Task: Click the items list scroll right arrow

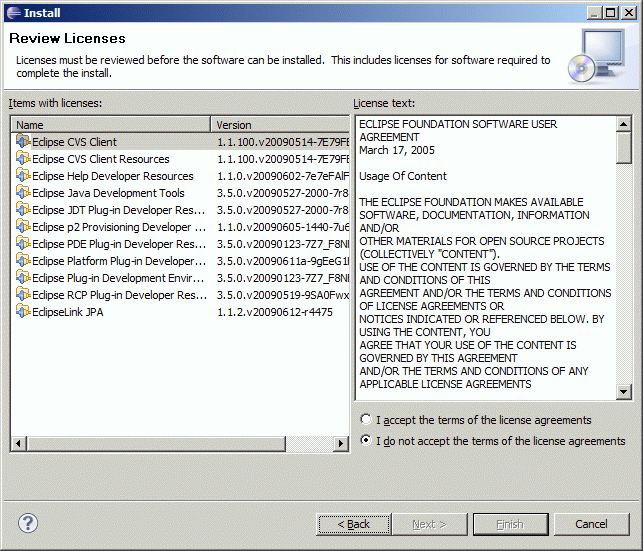Action: tap(341, 443)
